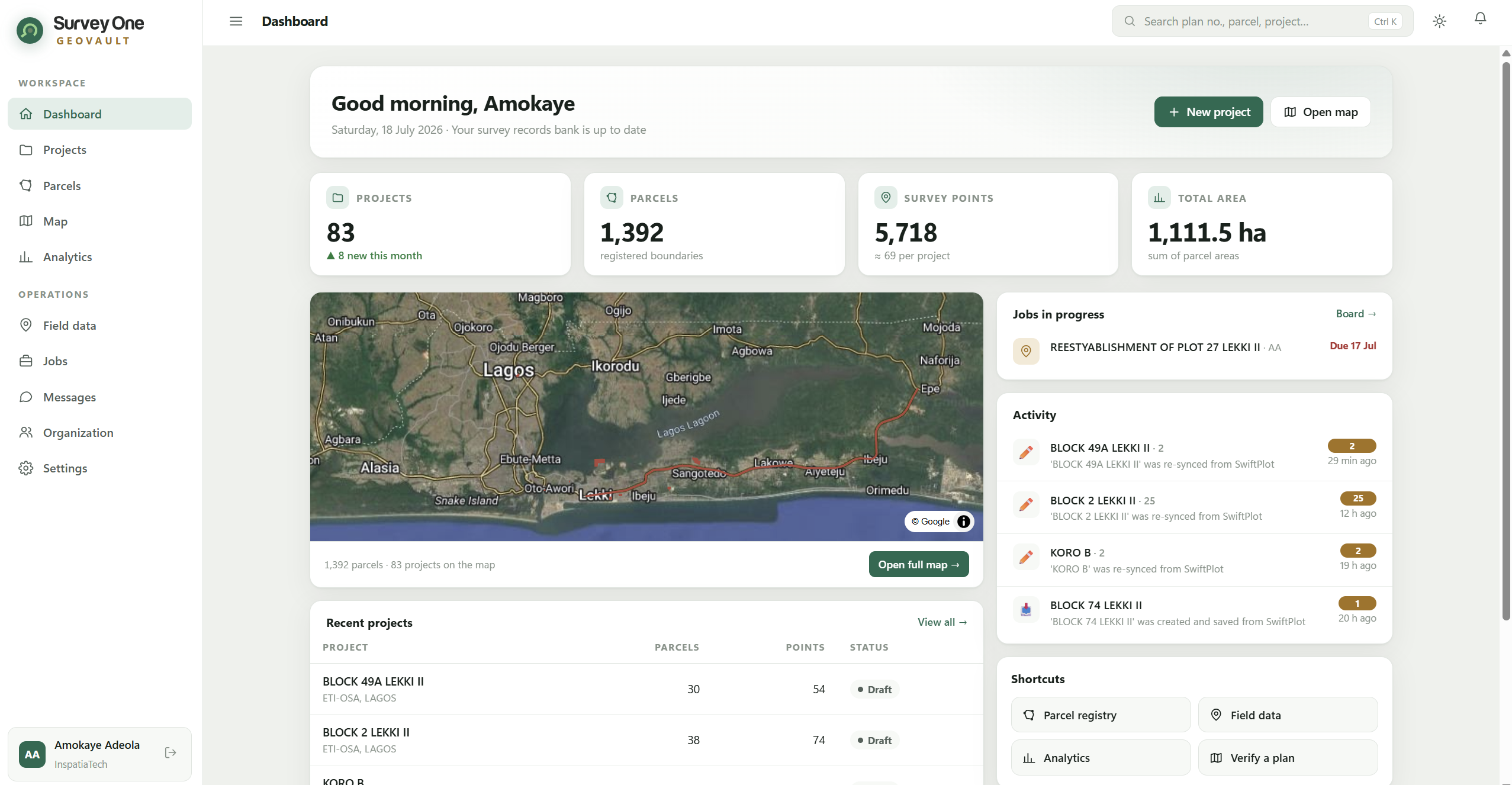Open Parcels in sidebar
1512x785 pixels.
(x=99, y=185)
